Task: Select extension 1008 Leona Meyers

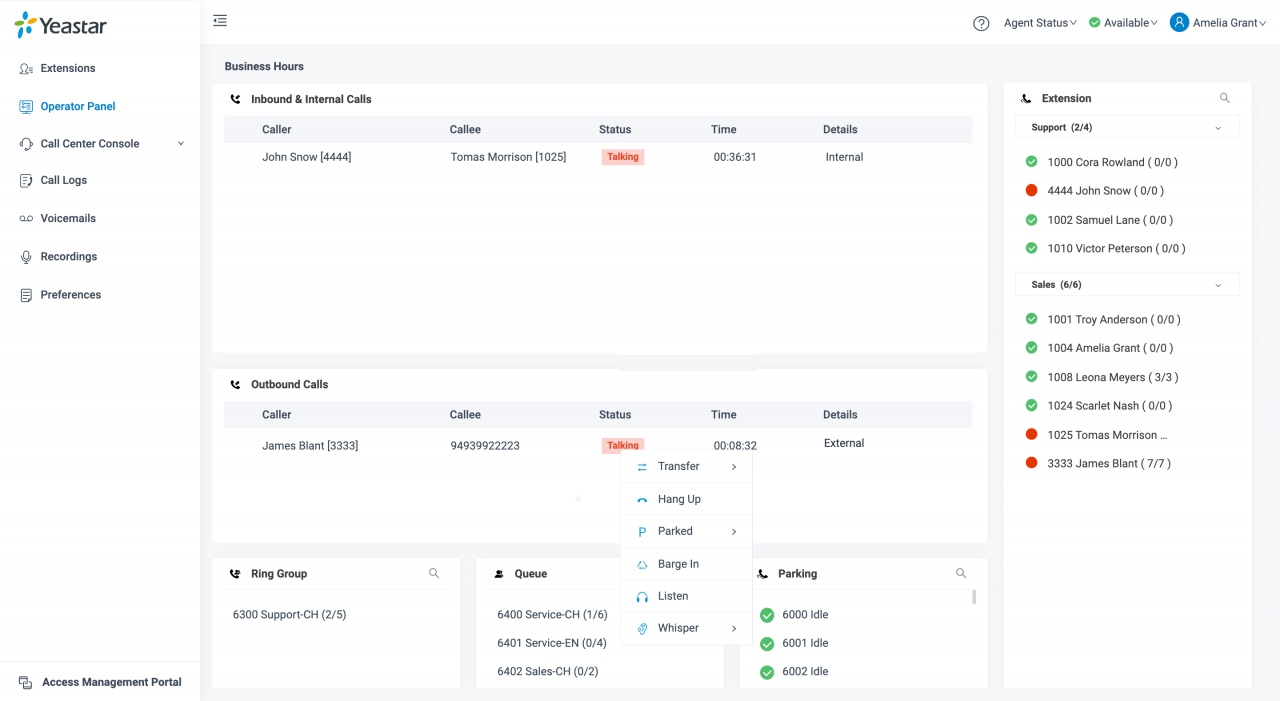Action: click(1112, 377)
